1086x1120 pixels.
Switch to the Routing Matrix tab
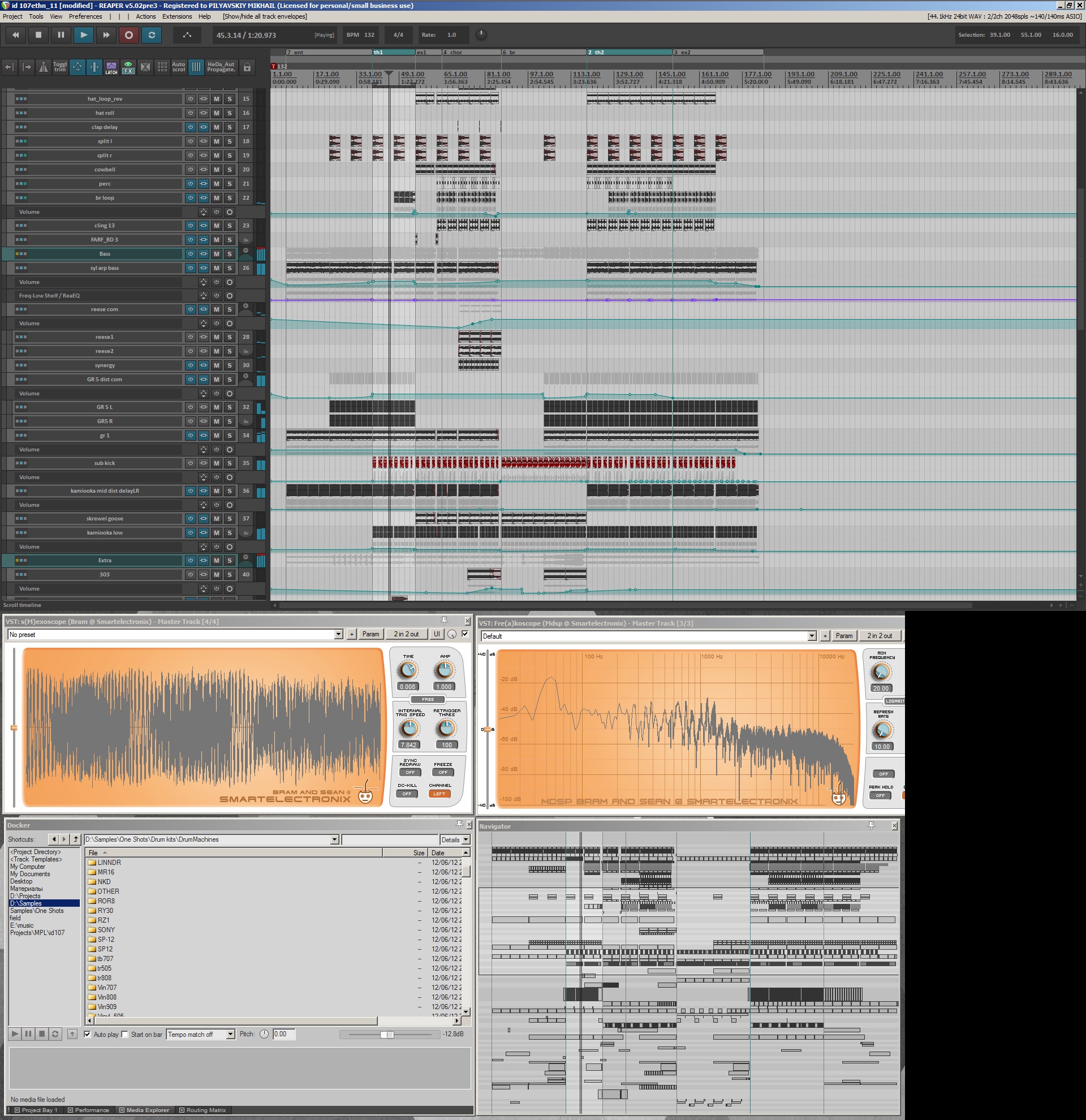pos(206,1110)
